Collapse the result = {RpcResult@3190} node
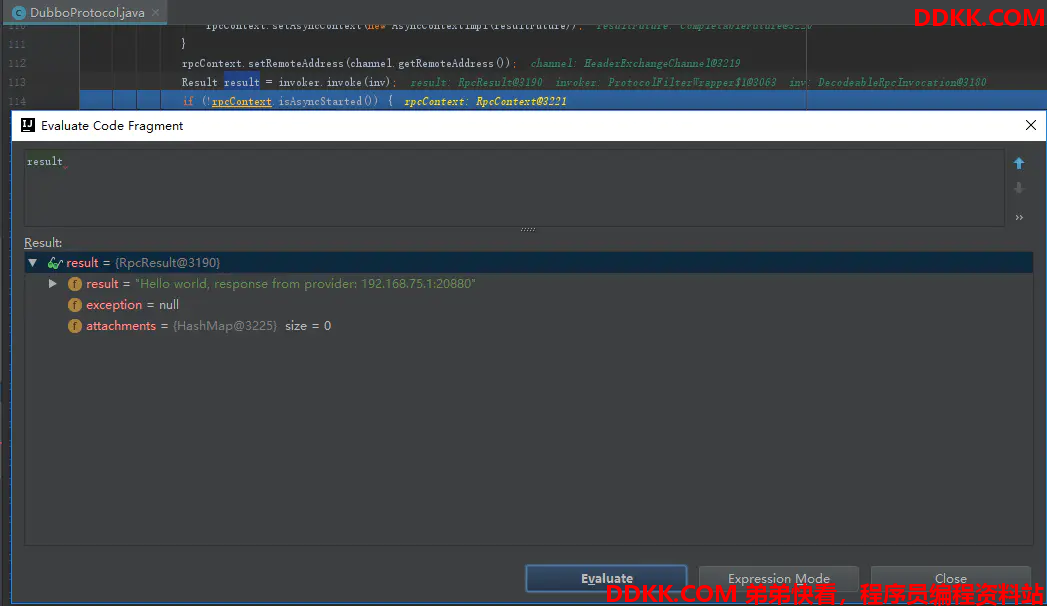Viewport: 1047px width, 606px height. (x=32, y=263)
